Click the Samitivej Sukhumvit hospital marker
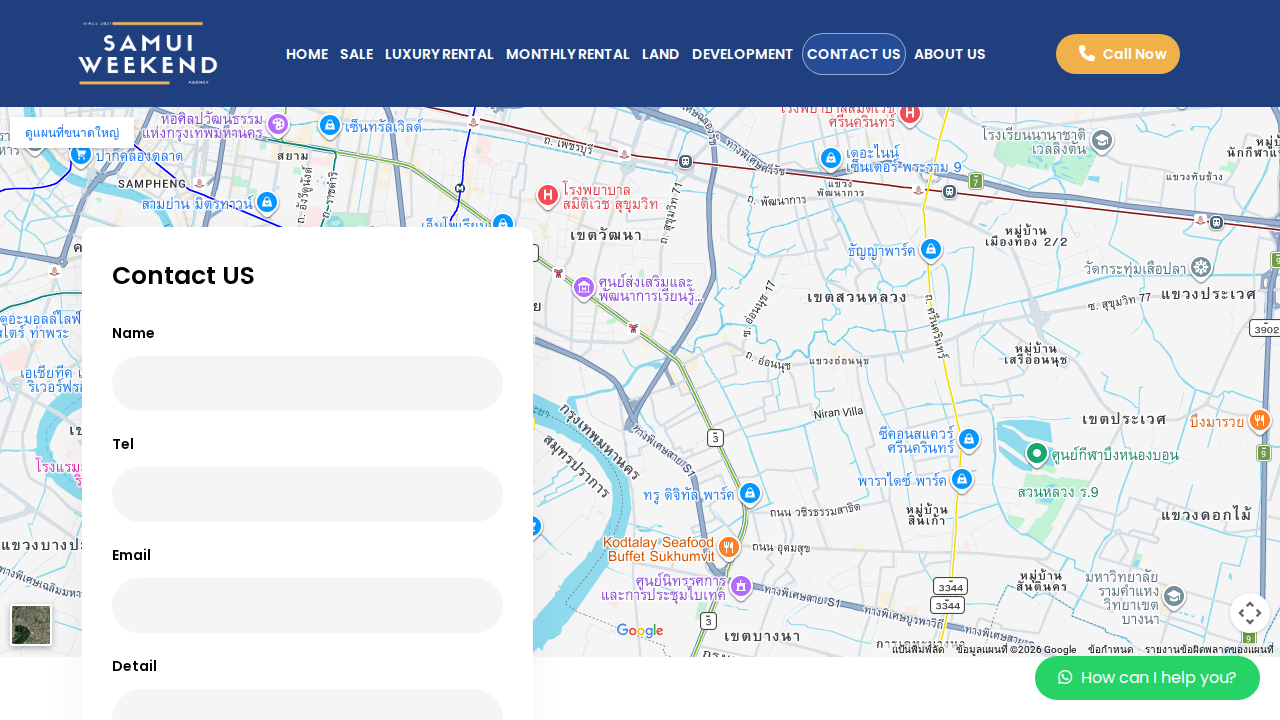 548,195
